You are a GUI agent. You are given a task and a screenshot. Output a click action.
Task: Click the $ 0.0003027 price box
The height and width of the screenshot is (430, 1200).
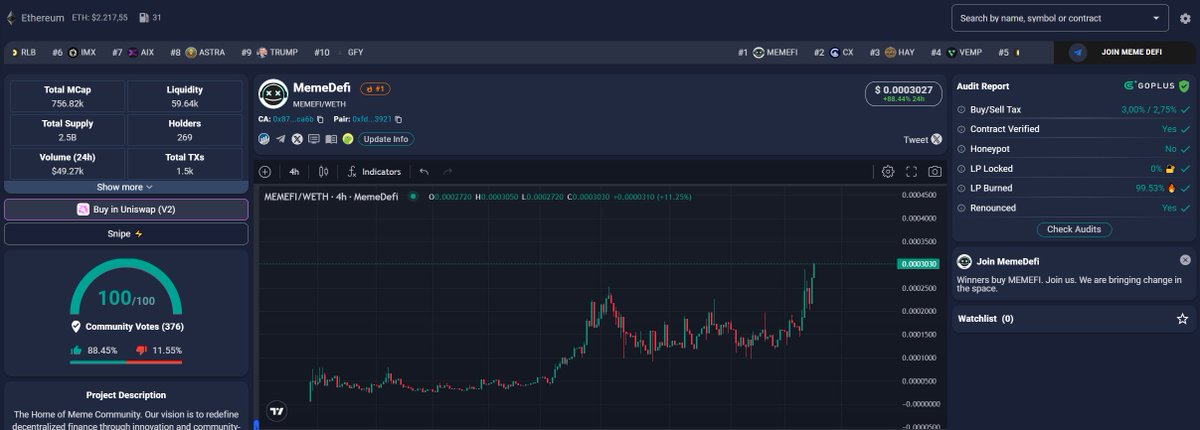click(x=904, y=94)
